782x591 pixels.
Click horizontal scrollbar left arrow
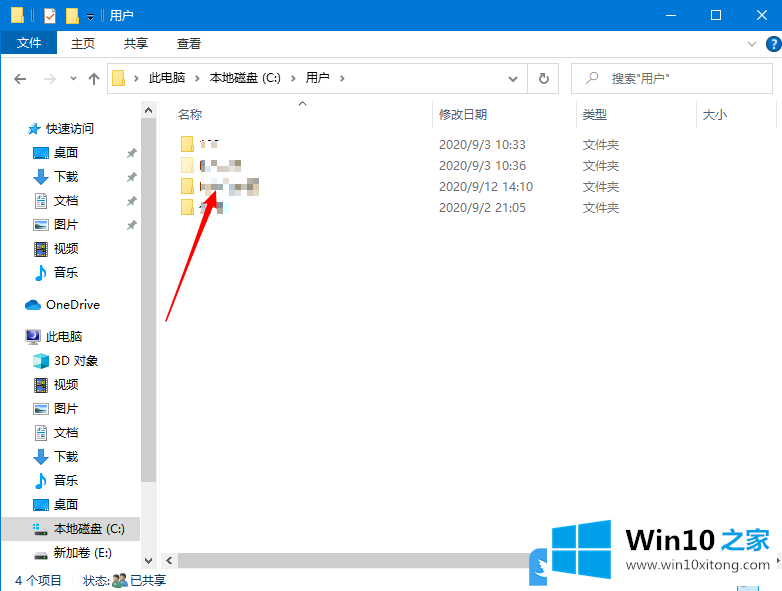click(169, 561)
